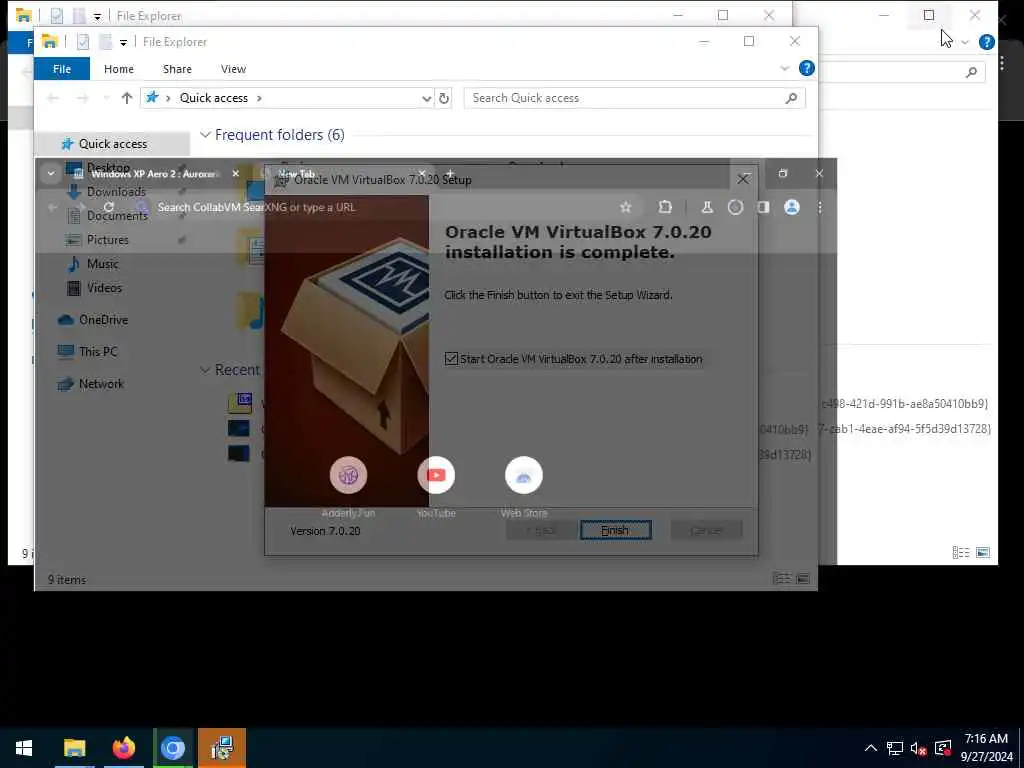Image resolution: width=1024 pixels, height=768 pixels.
Task: Select Music in navigation pane
Action: point(103,264)
